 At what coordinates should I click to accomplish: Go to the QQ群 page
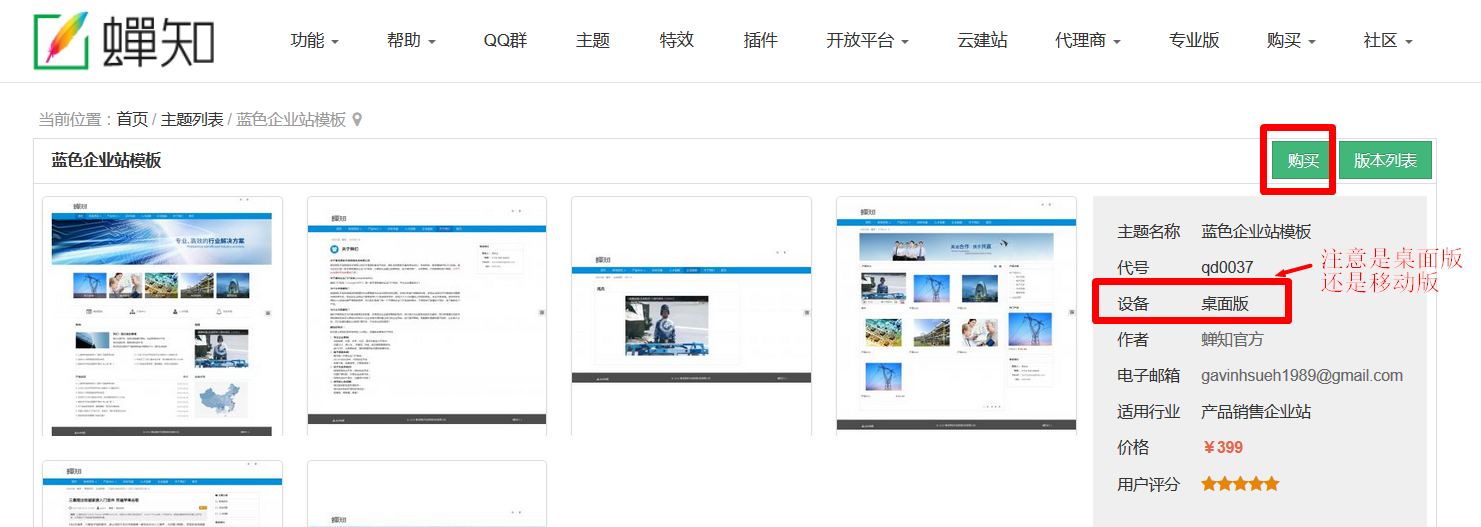tap(505, 41)
